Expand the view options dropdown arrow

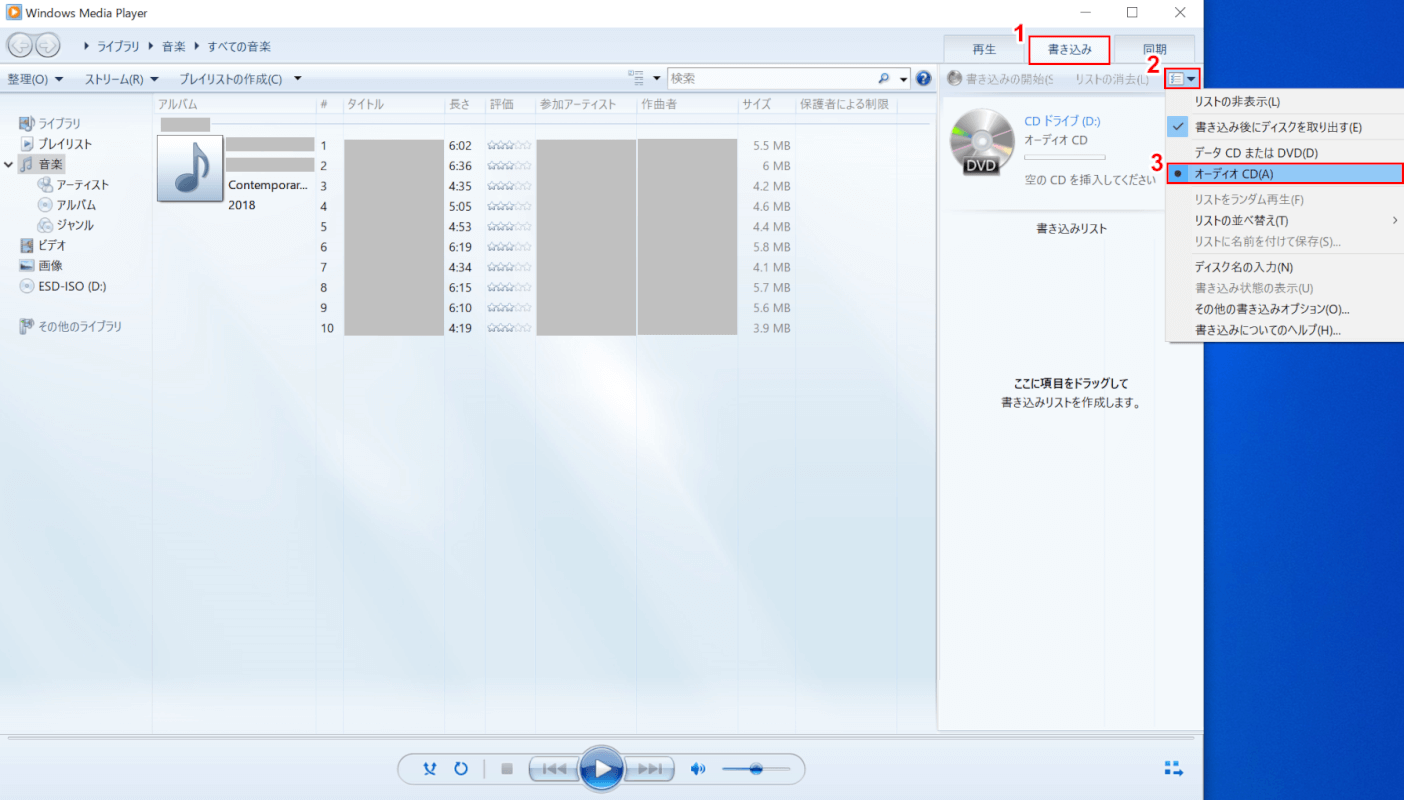[657, 78]
